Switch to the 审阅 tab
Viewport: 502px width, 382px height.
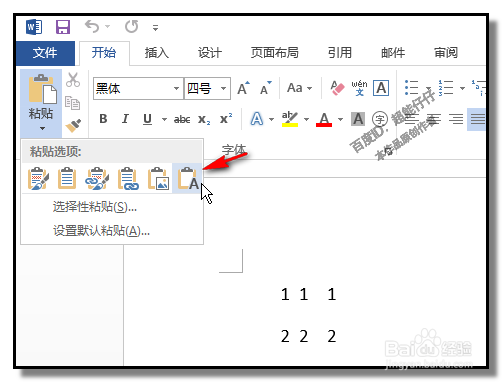446,53
